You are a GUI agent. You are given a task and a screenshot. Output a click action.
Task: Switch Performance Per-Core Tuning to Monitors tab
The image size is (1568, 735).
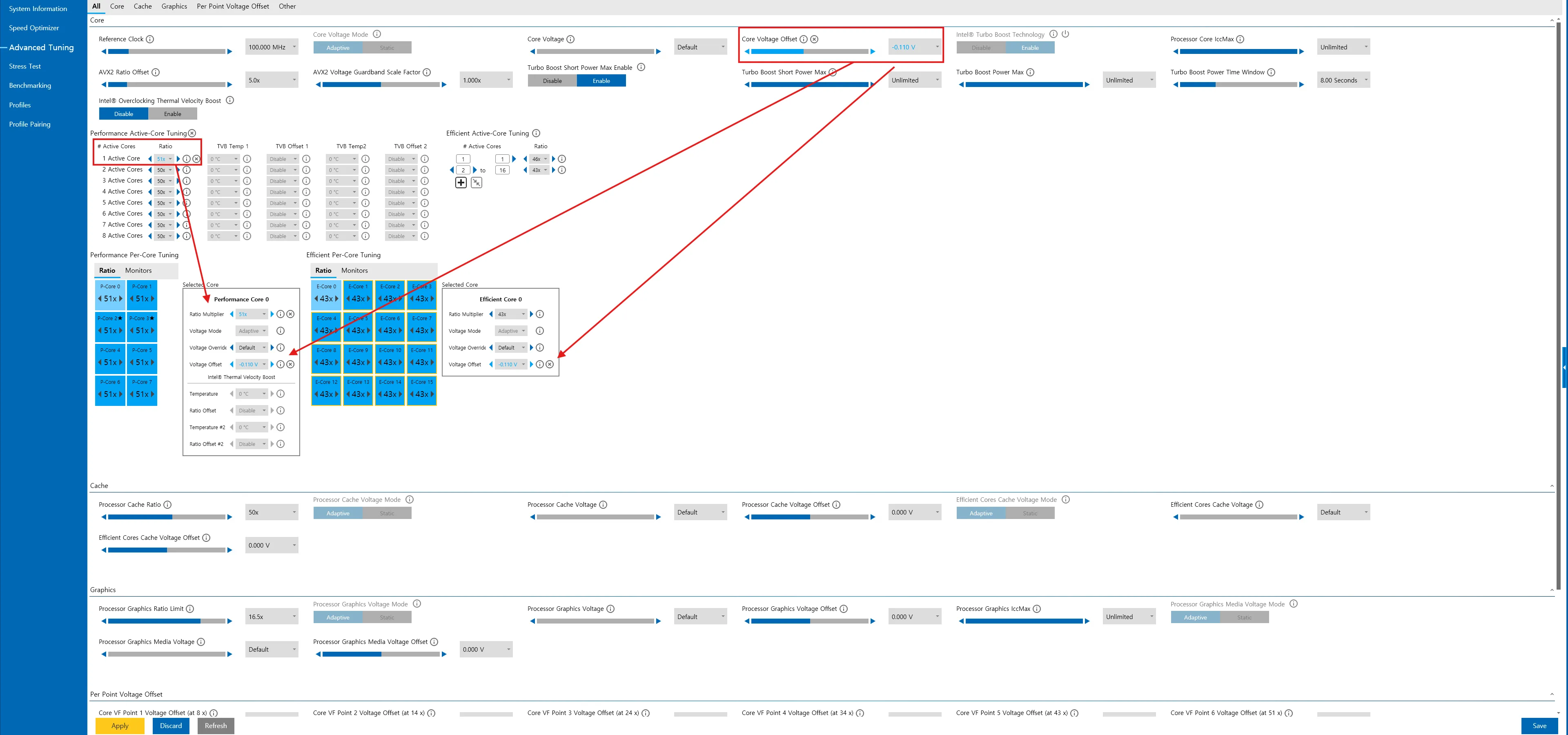138,271
